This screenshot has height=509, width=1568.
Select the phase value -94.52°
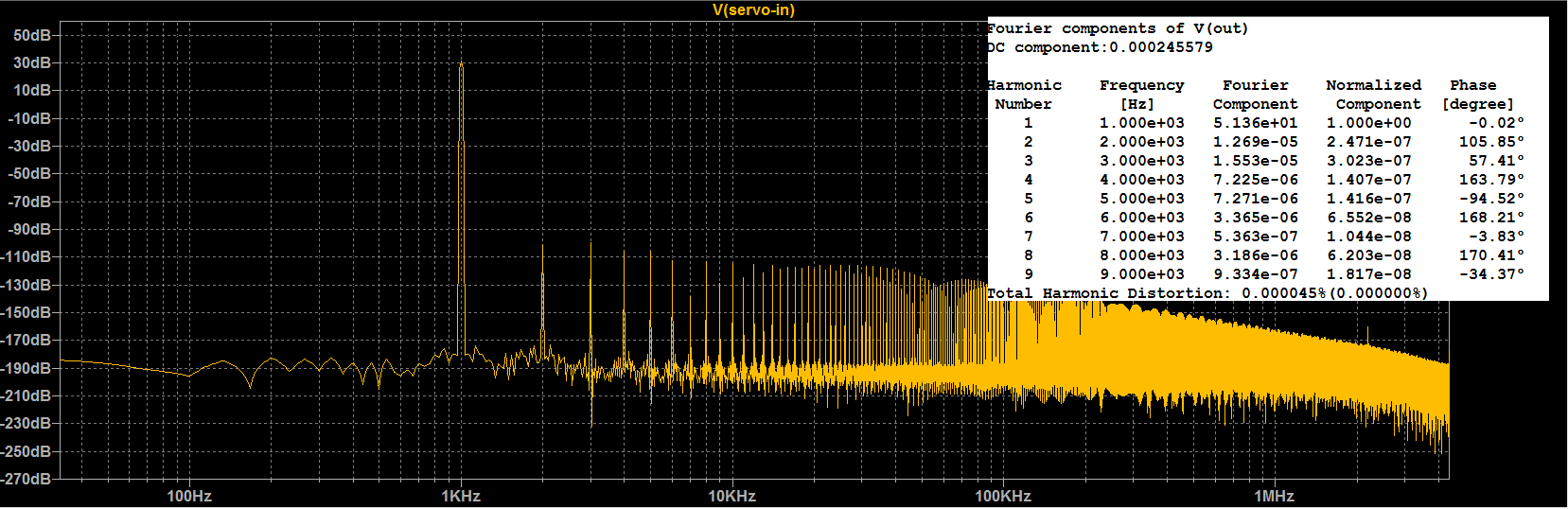tap(1492, 199)
